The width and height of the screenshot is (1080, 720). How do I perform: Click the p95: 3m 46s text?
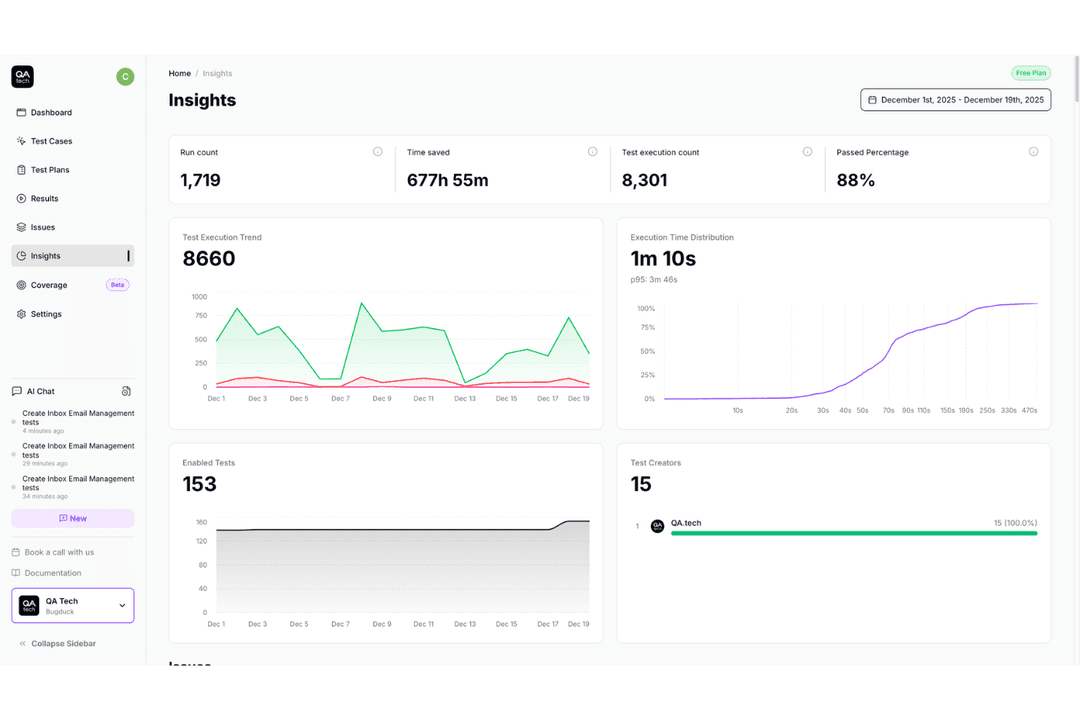coord(654,280)
